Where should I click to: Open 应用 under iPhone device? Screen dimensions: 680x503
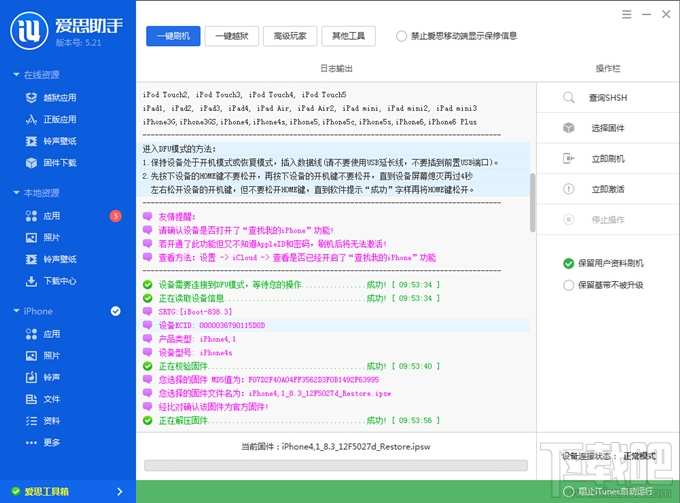(43, 334)
